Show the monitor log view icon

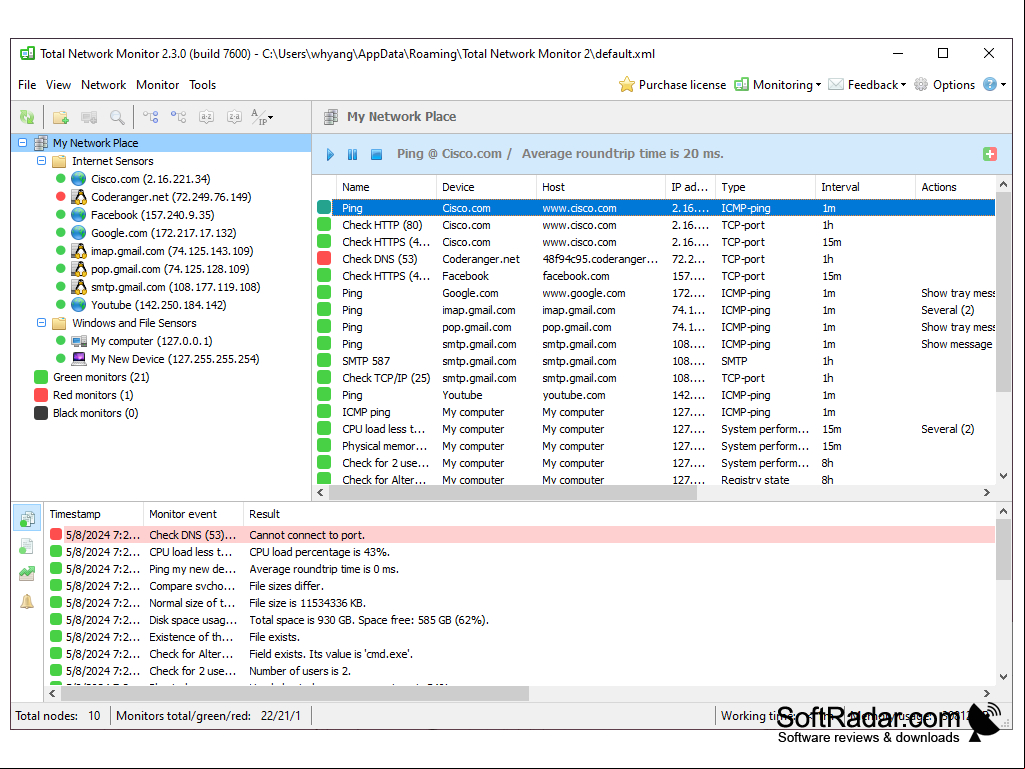click(27, 519)
